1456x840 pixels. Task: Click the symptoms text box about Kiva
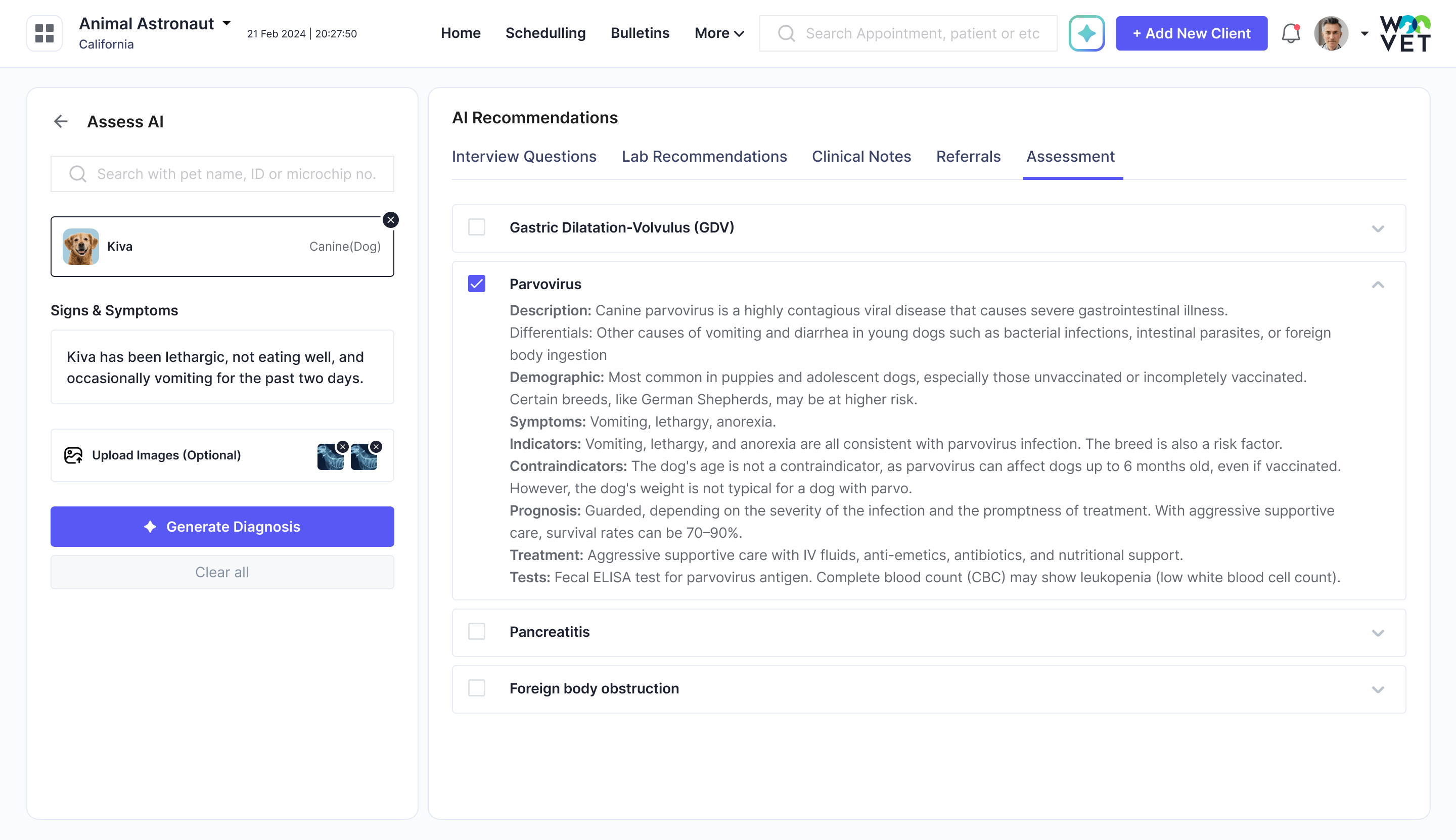click(x=221, y=367)
